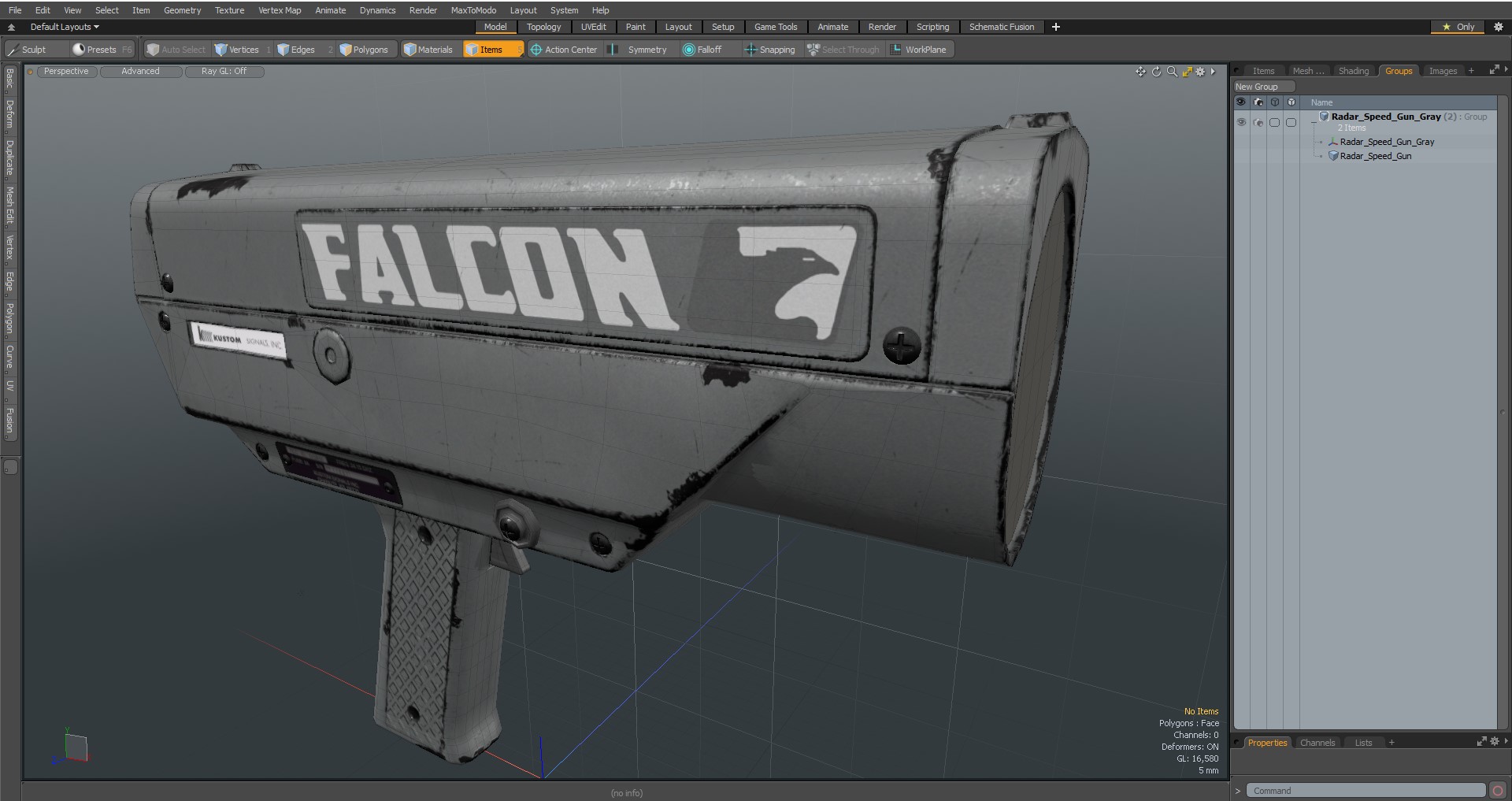Switch to the UVEdit layout tab
Image resolution: width=1512 pixels, height=801 pixels.
593,27
